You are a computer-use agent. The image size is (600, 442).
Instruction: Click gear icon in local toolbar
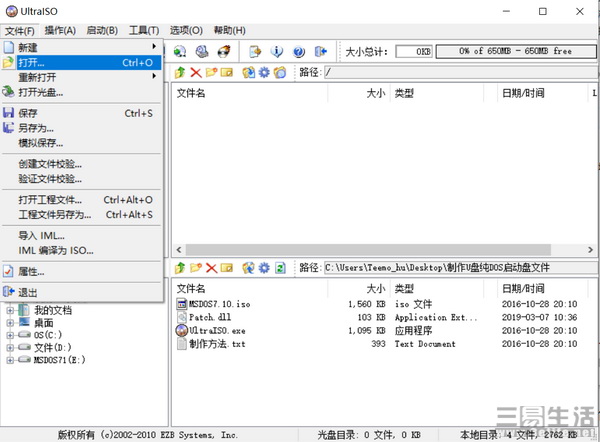pos(264,267)
